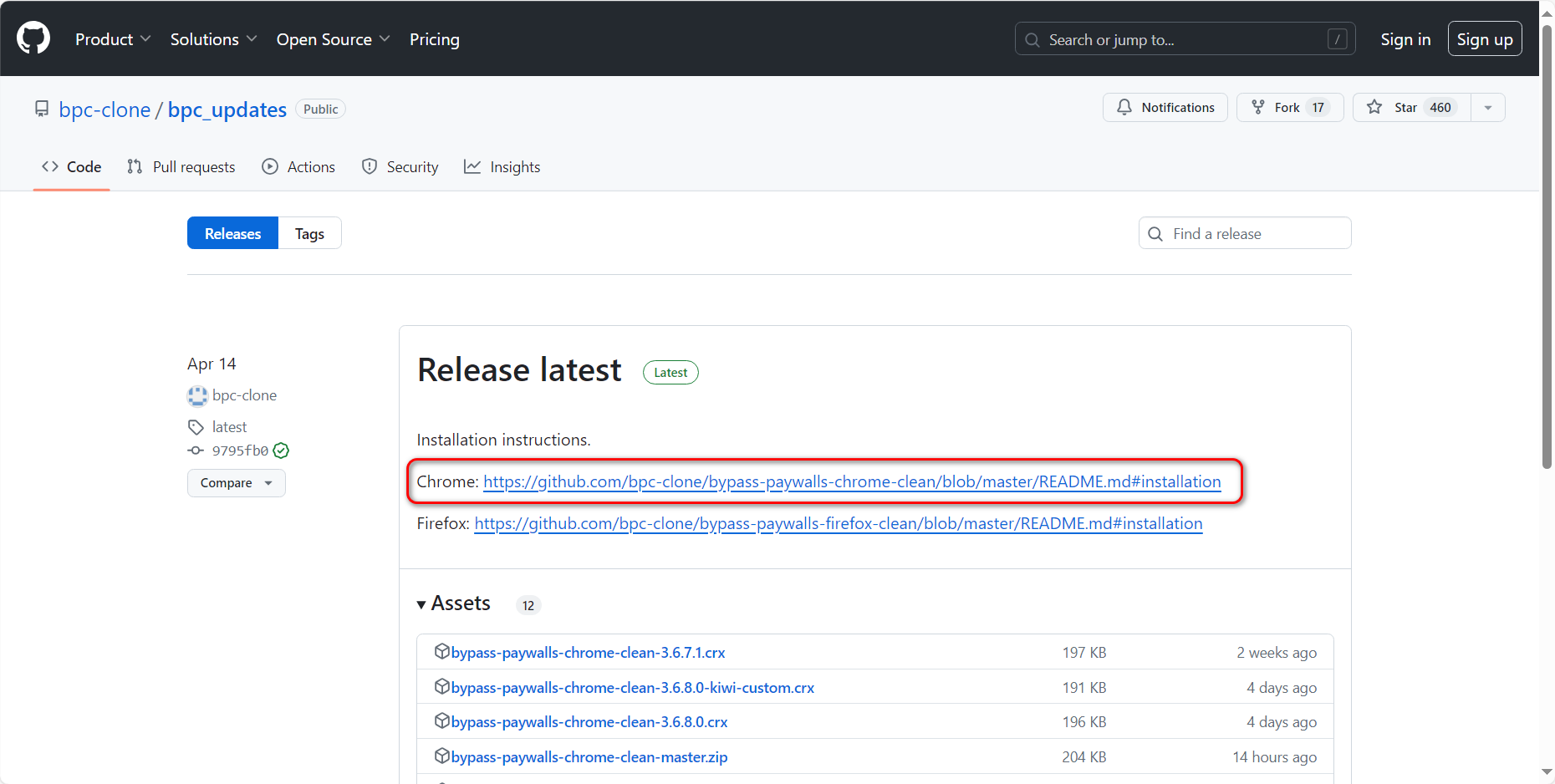Image resolution: width=1555 pixels, height=784 pixels.
Task: Open the bpc-clone author link
Action: (x=244, y=395)
